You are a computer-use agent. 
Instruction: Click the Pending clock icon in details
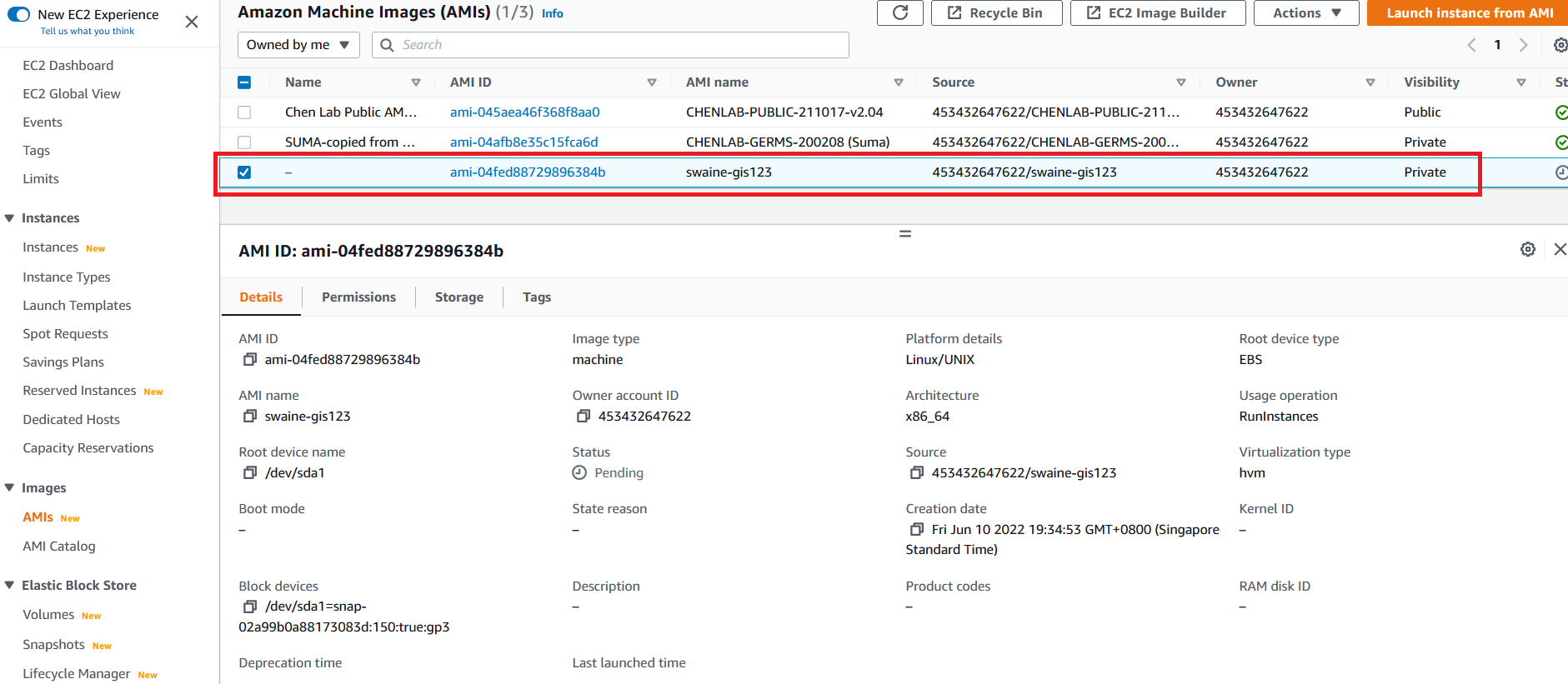click(579, 473)
